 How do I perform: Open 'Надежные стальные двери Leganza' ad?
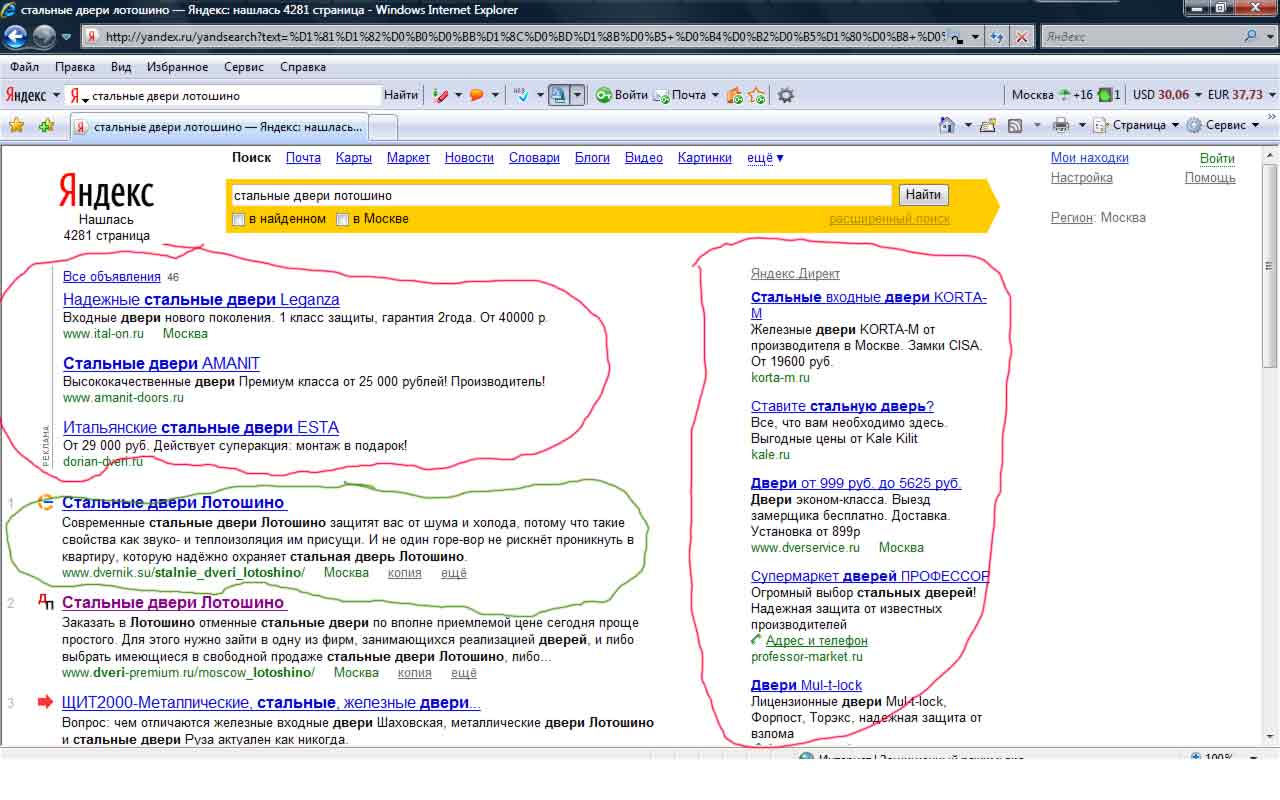pos(201,299)
